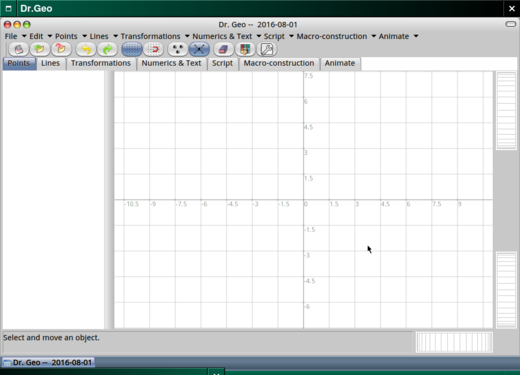Click the vertical splitter beside the tool panel
Image resolution: width=520 pixels, height=375 pixels.
(x=109, y=200)
